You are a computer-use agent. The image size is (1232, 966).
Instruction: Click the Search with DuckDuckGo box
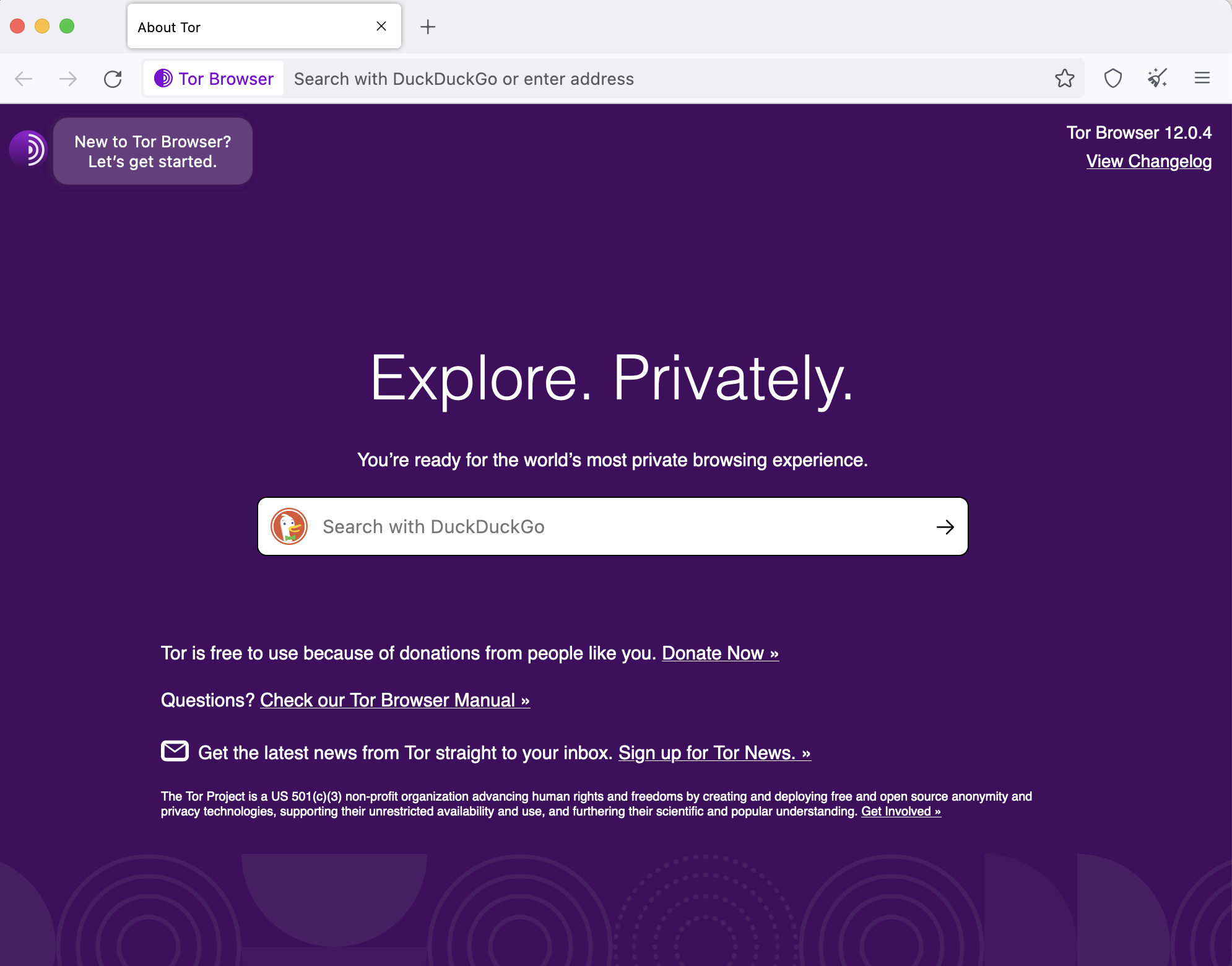[x=613, y=526]
